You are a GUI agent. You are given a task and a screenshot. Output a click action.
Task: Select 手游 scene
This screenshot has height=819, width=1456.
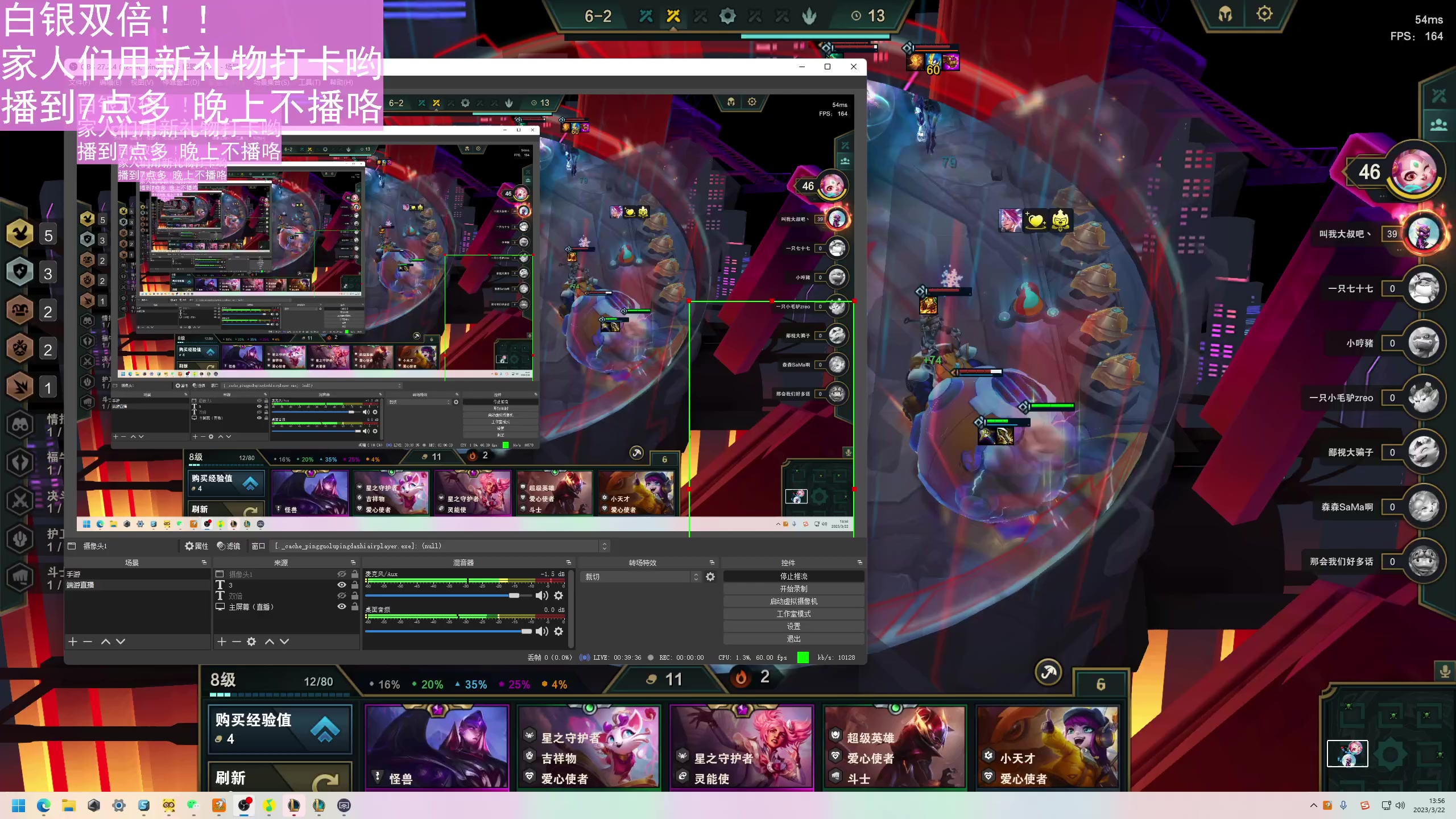[136, 574]
